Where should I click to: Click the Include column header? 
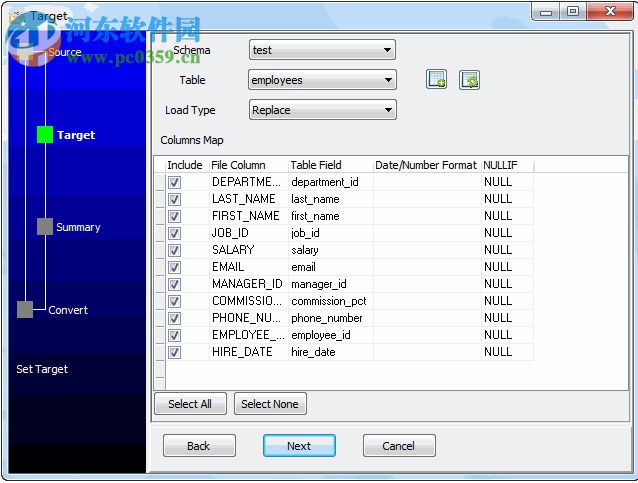[187, 165]
